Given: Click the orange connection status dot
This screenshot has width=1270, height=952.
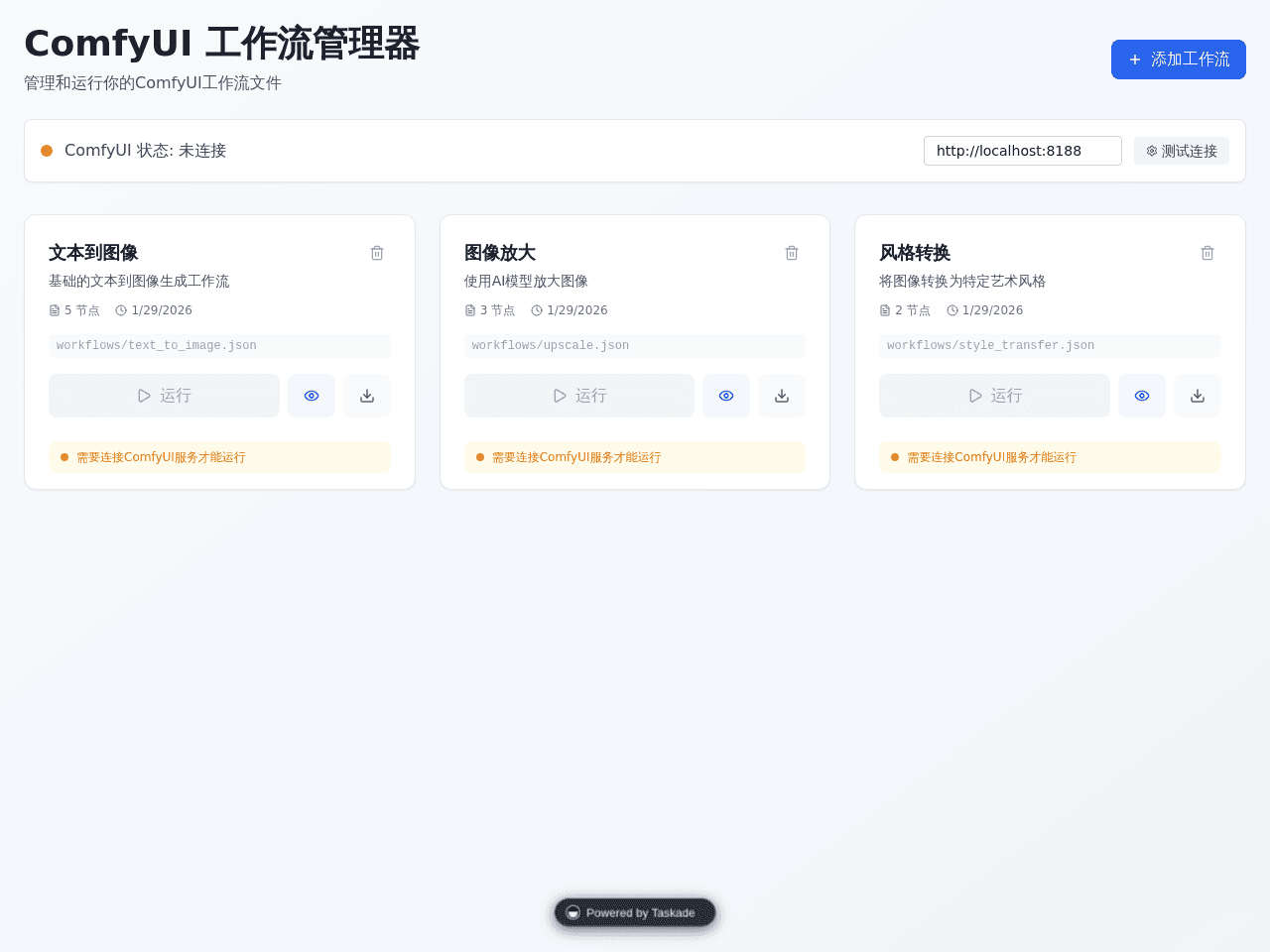Looking at the screenshot, I should (x=47, y=151).
